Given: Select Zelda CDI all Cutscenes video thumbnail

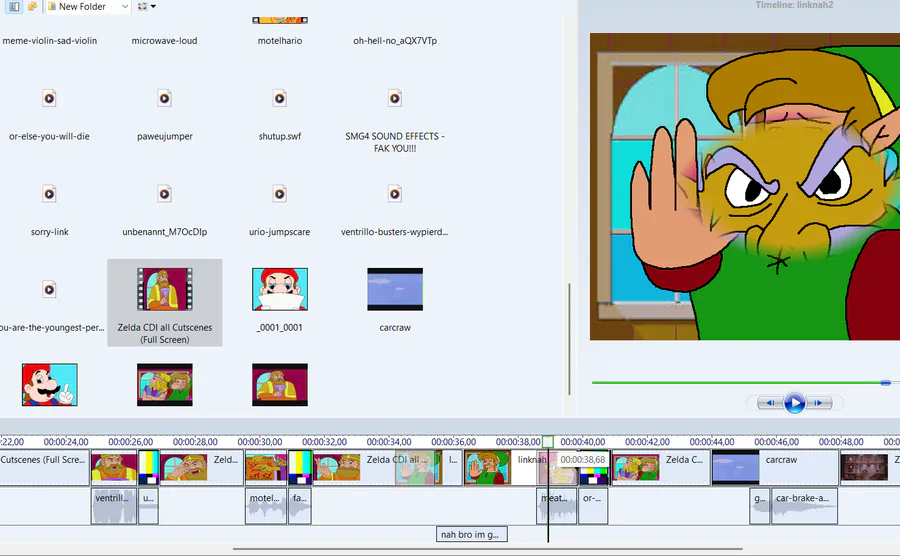Looking at the screenshot, I should (x=165, y=289).
